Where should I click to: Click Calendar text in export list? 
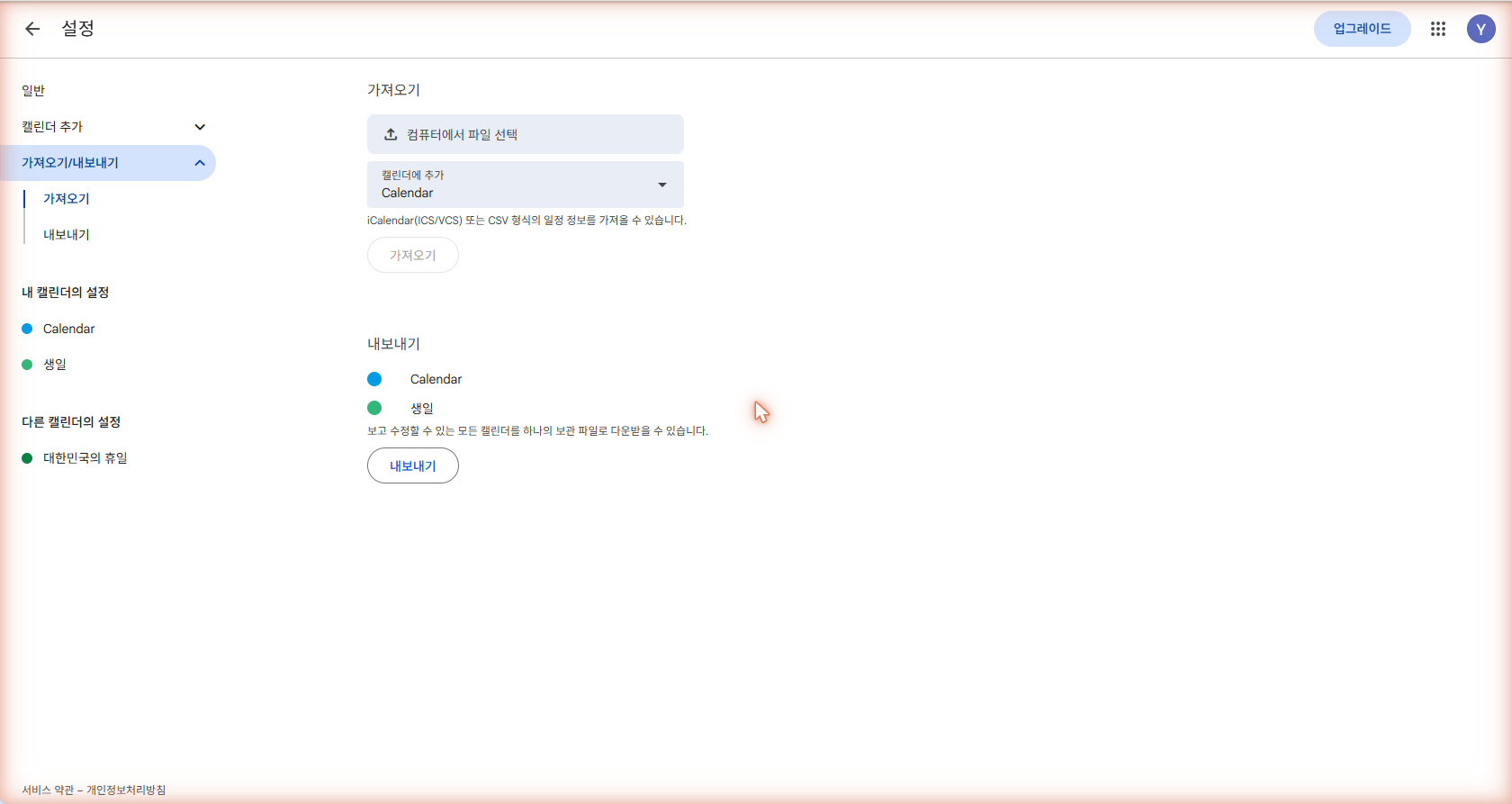[436, 379]
